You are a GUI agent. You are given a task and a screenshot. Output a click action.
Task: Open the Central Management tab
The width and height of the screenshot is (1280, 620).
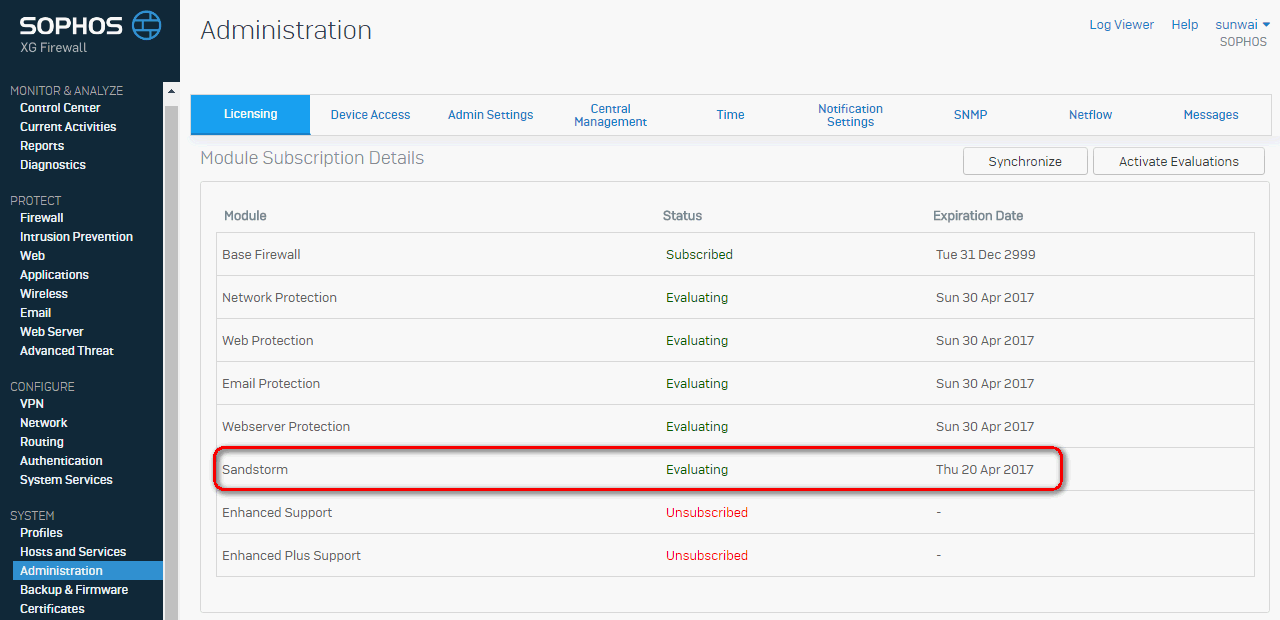pyautogui.click(x=610, y=115)
